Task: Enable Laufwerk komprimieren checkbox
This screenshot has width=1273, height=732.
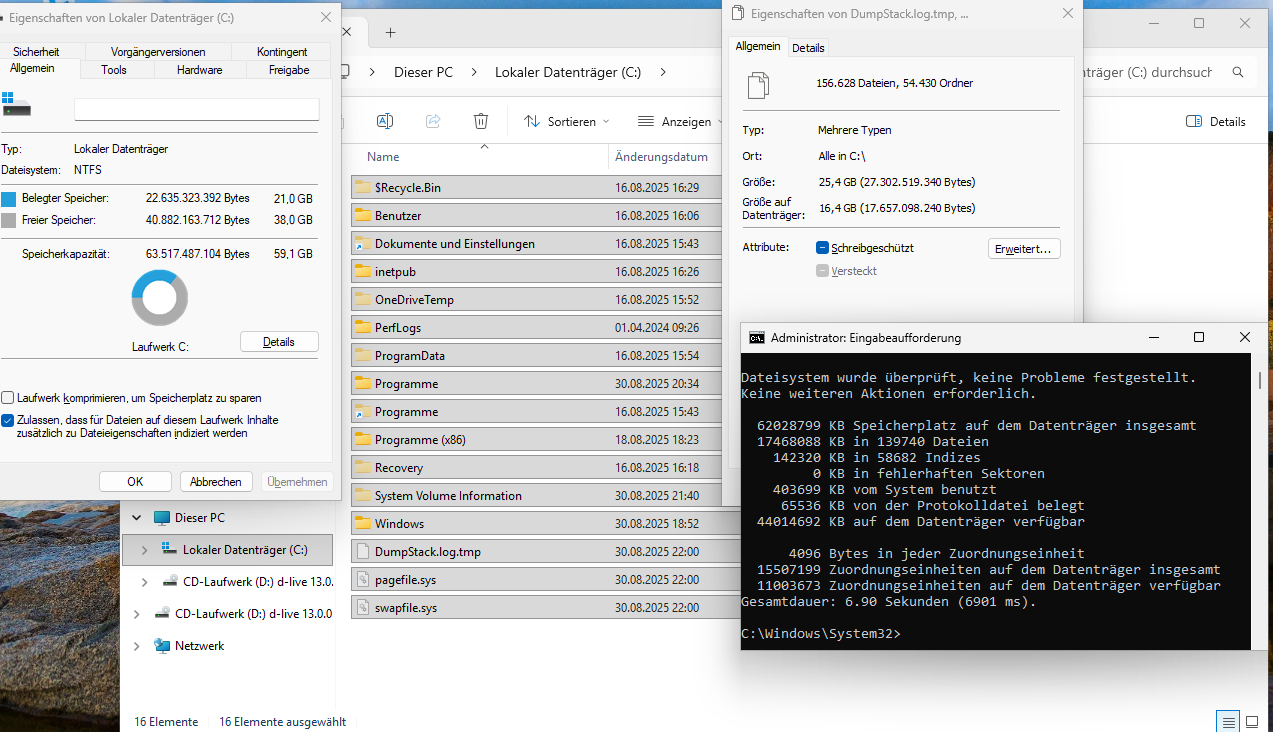Action: click(x=8, y=398)
